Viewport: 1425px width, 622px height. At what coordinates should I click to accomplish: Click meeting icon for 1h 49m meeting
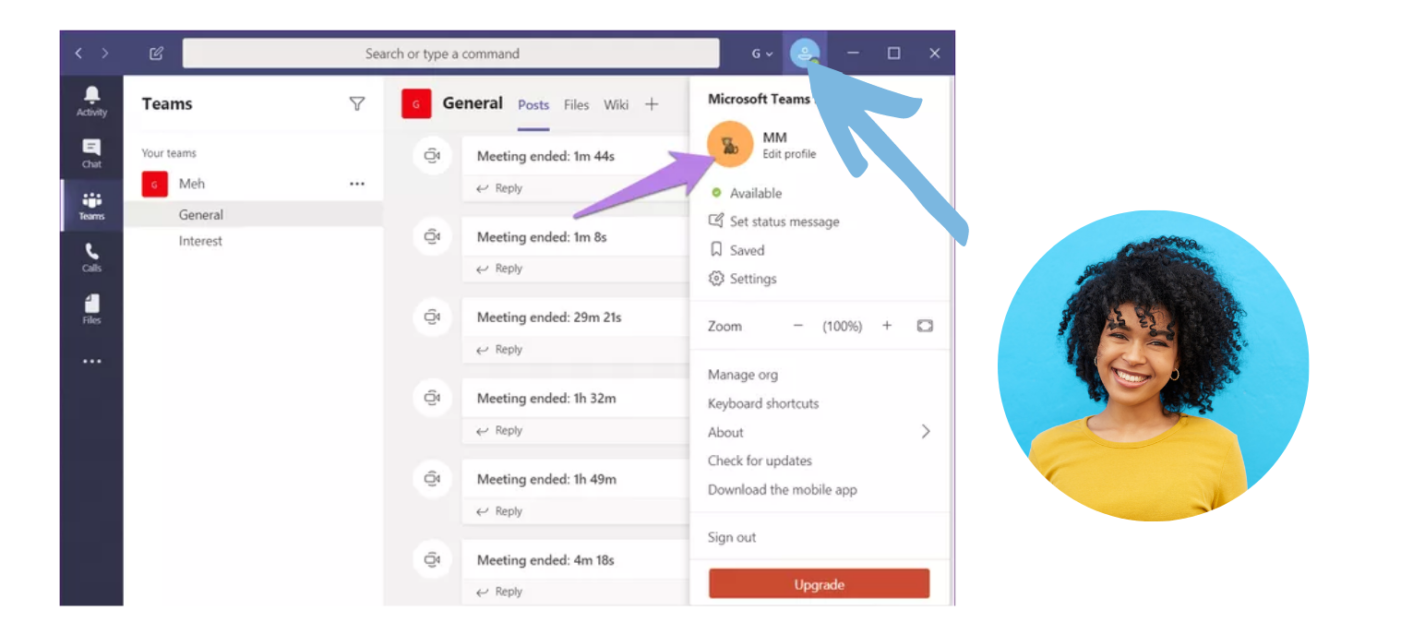[x=432, y=478]
